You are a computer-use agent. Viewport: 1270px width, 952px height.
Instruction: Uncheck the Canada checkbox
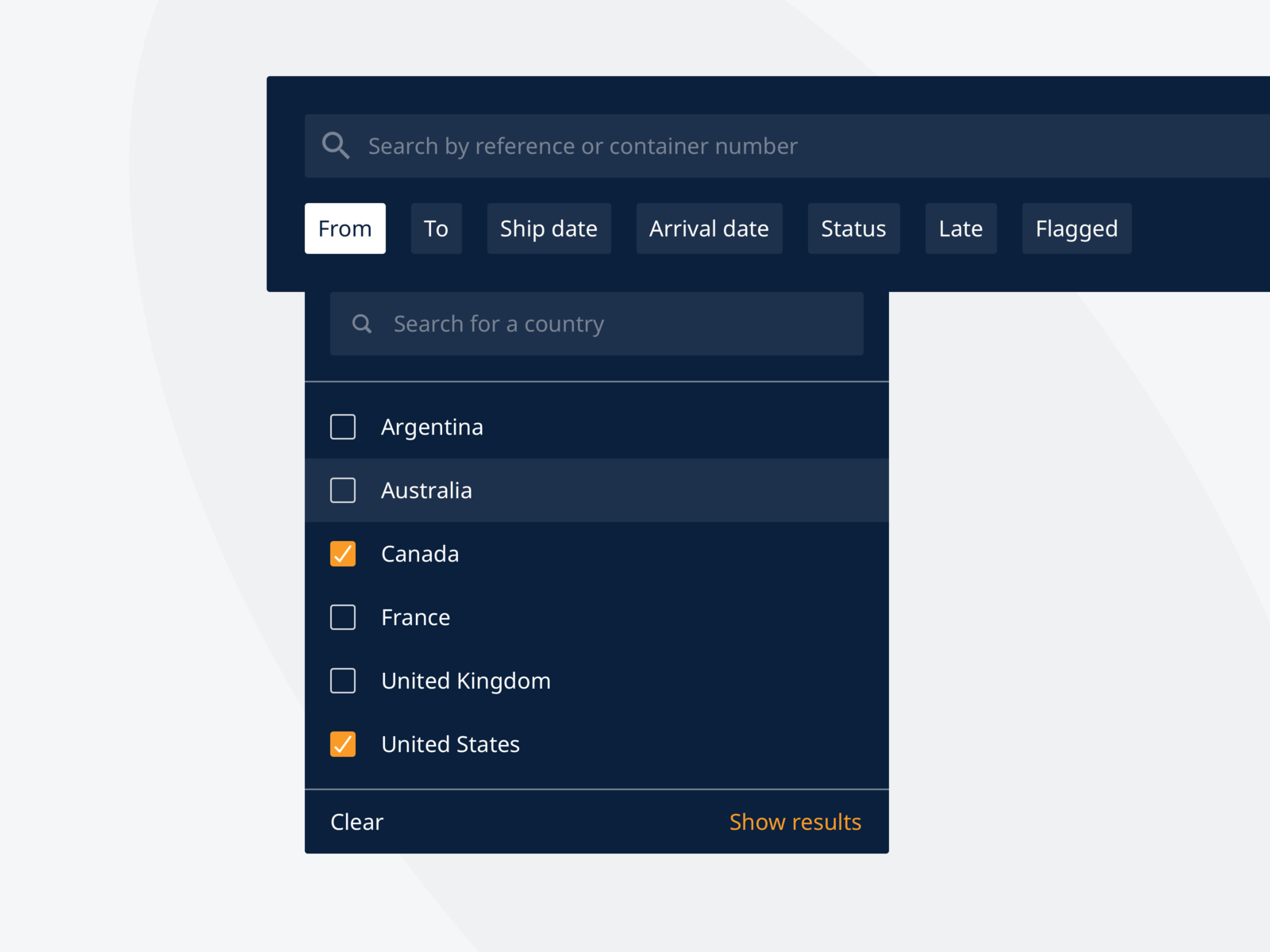[x=342, y=554]
